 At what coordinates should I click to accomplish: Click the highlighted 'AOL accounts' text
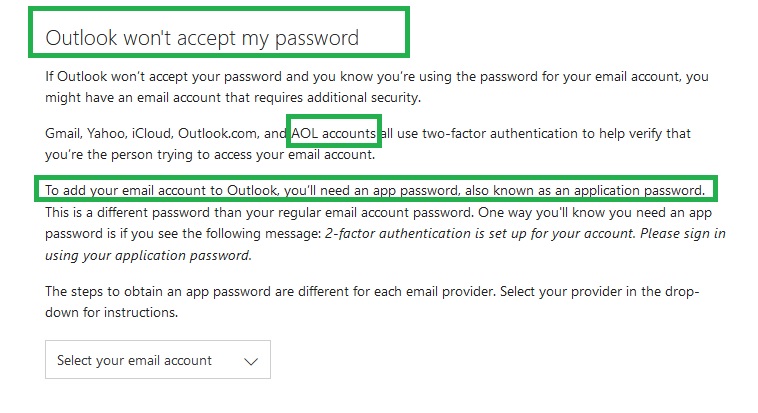[334, 133]
